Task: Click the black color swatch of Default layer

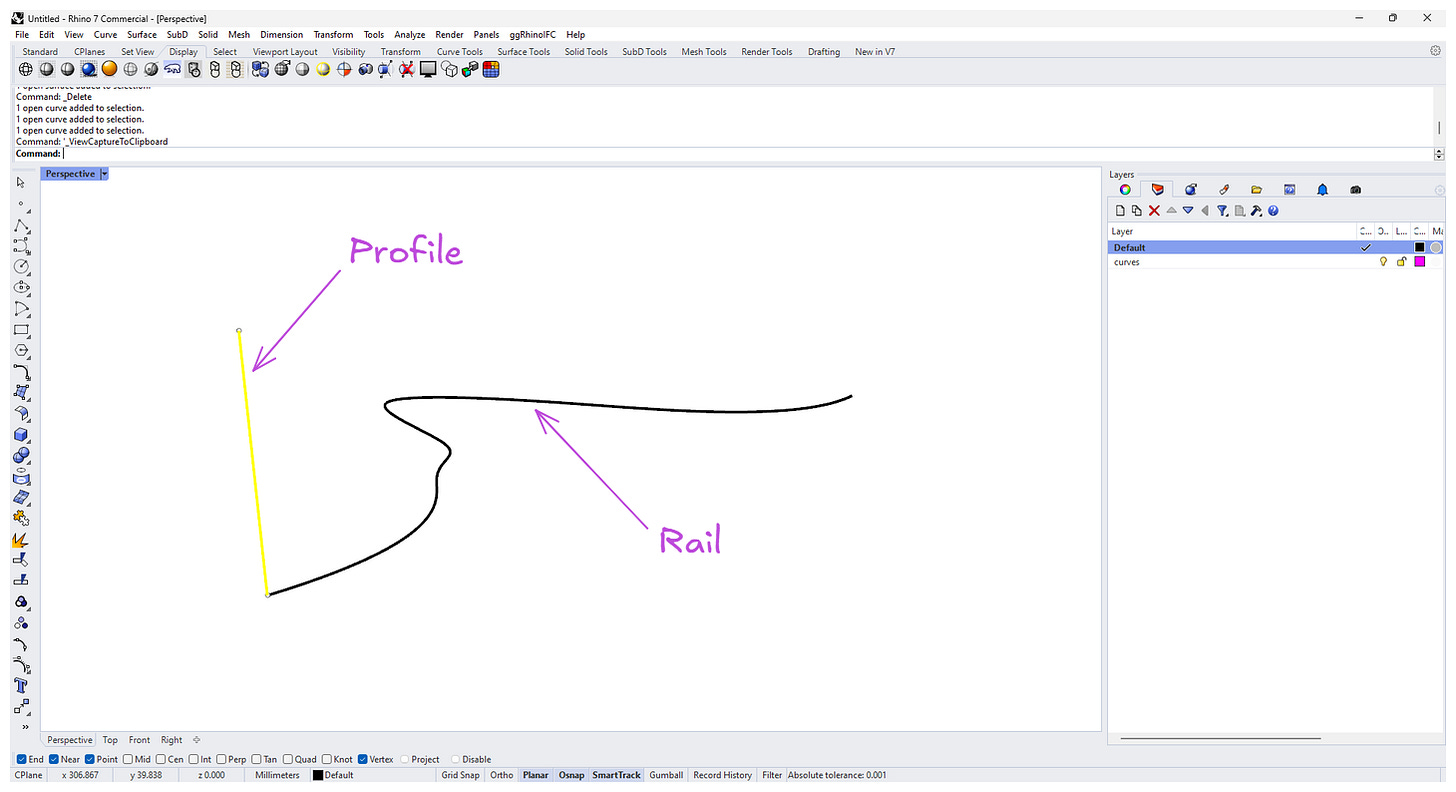Action: click(1419, 248)
